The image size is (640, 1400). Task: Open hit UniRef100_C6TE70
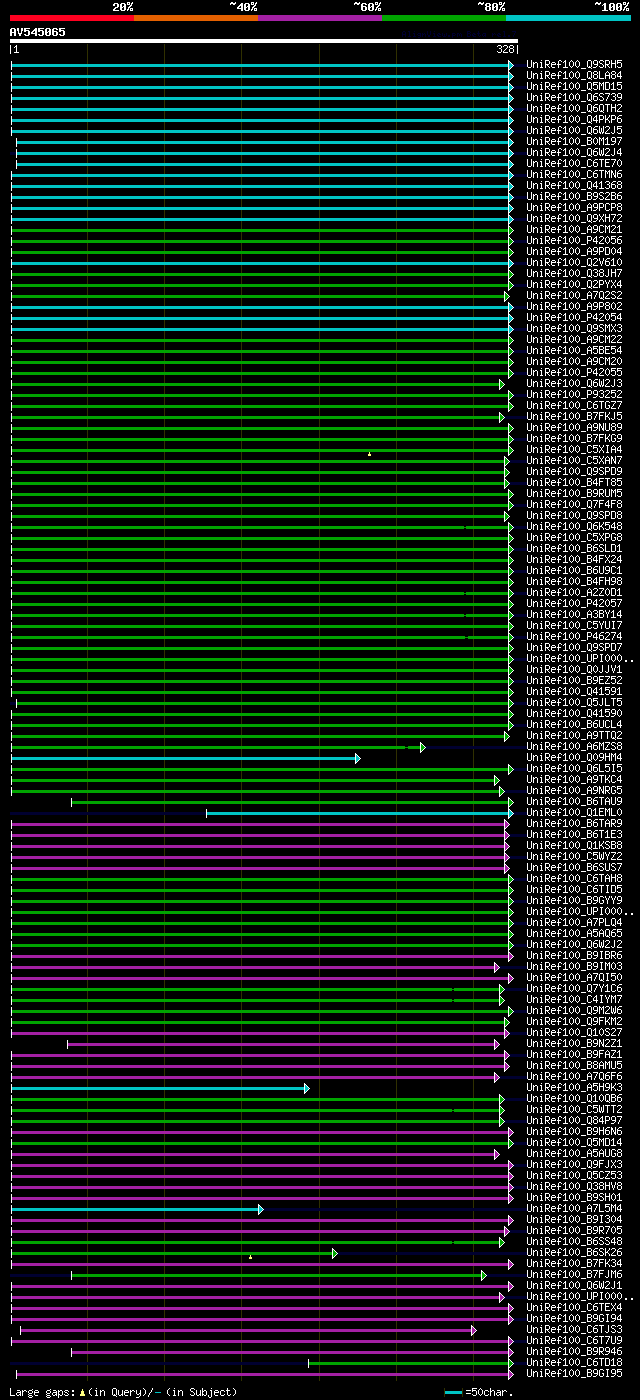click(574, 163)
